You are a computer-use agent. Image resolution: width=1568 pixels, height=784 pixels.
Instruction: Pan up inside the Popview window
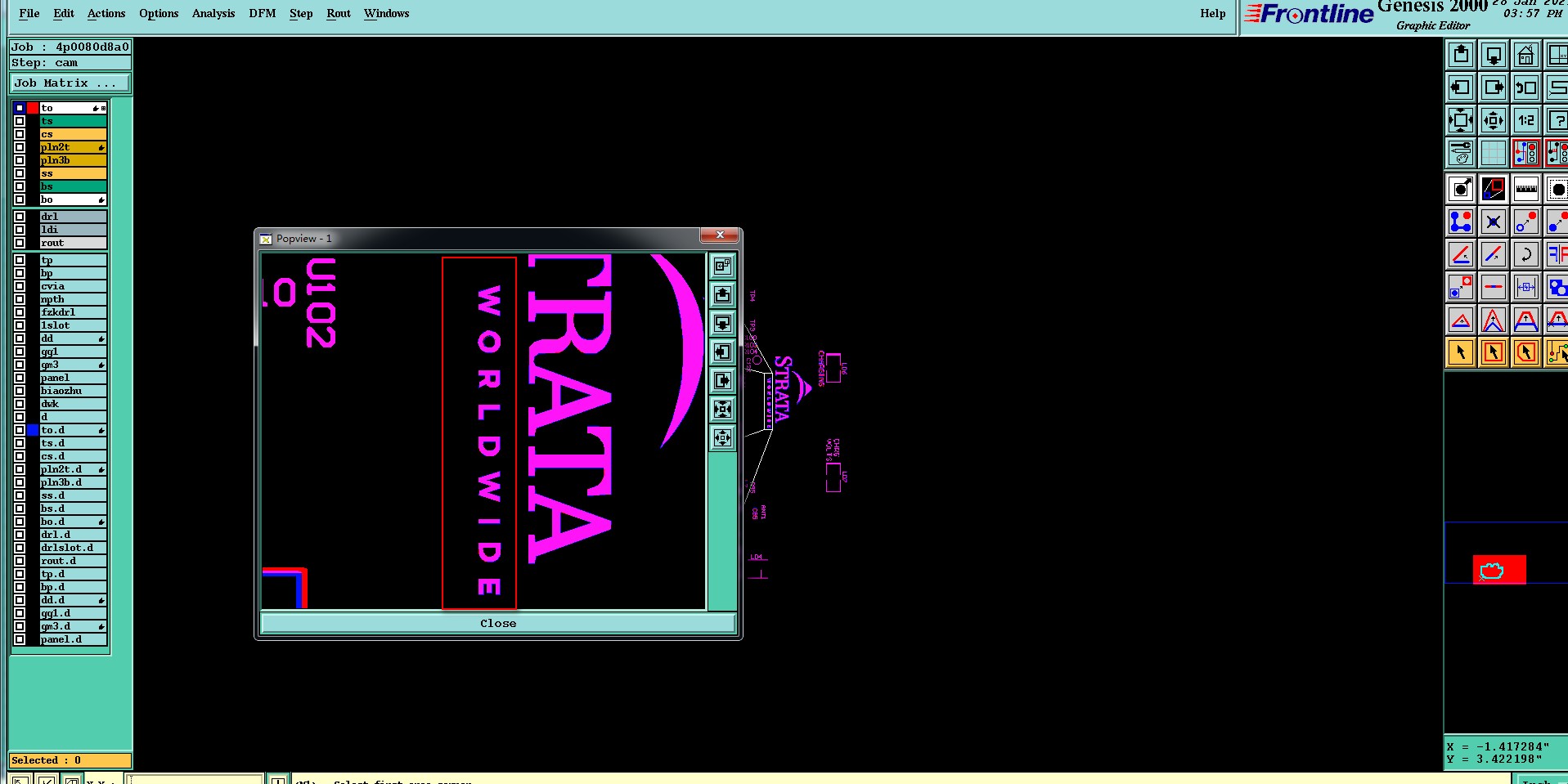(x=722, y=294)
